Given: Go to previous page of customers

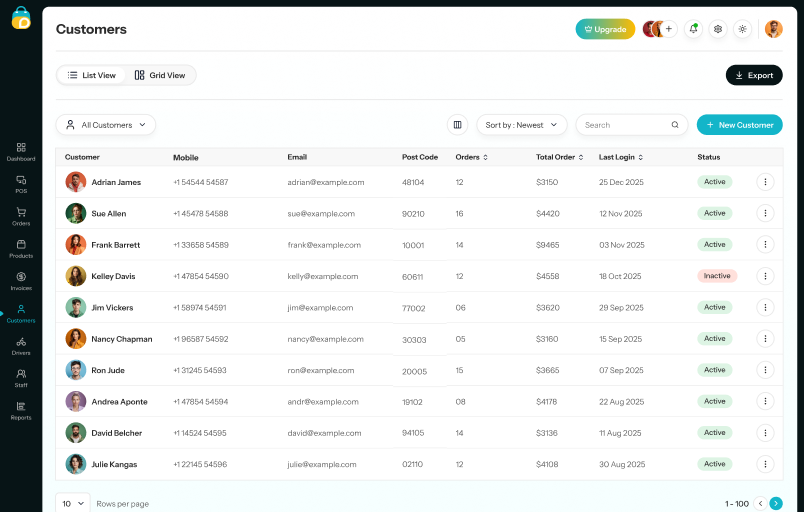Looking at the screenshot, I should coord(760,503).
